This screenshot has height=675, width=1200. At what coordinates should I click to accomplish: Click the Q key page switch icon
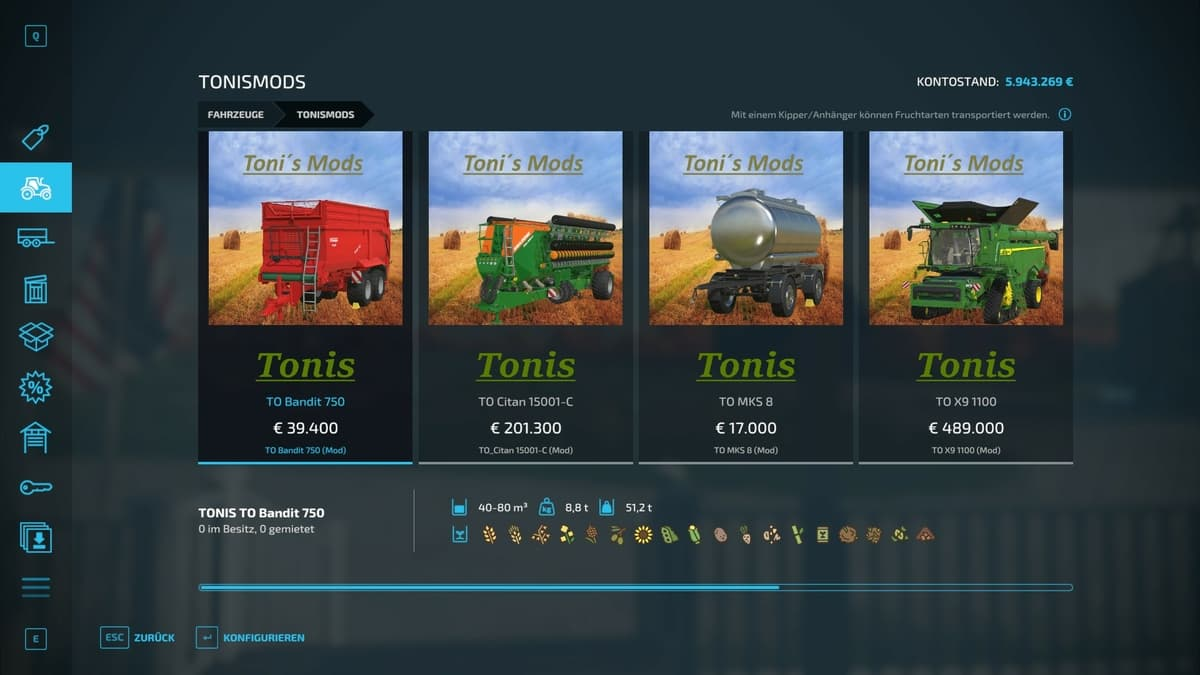click(x=36, y=37)
